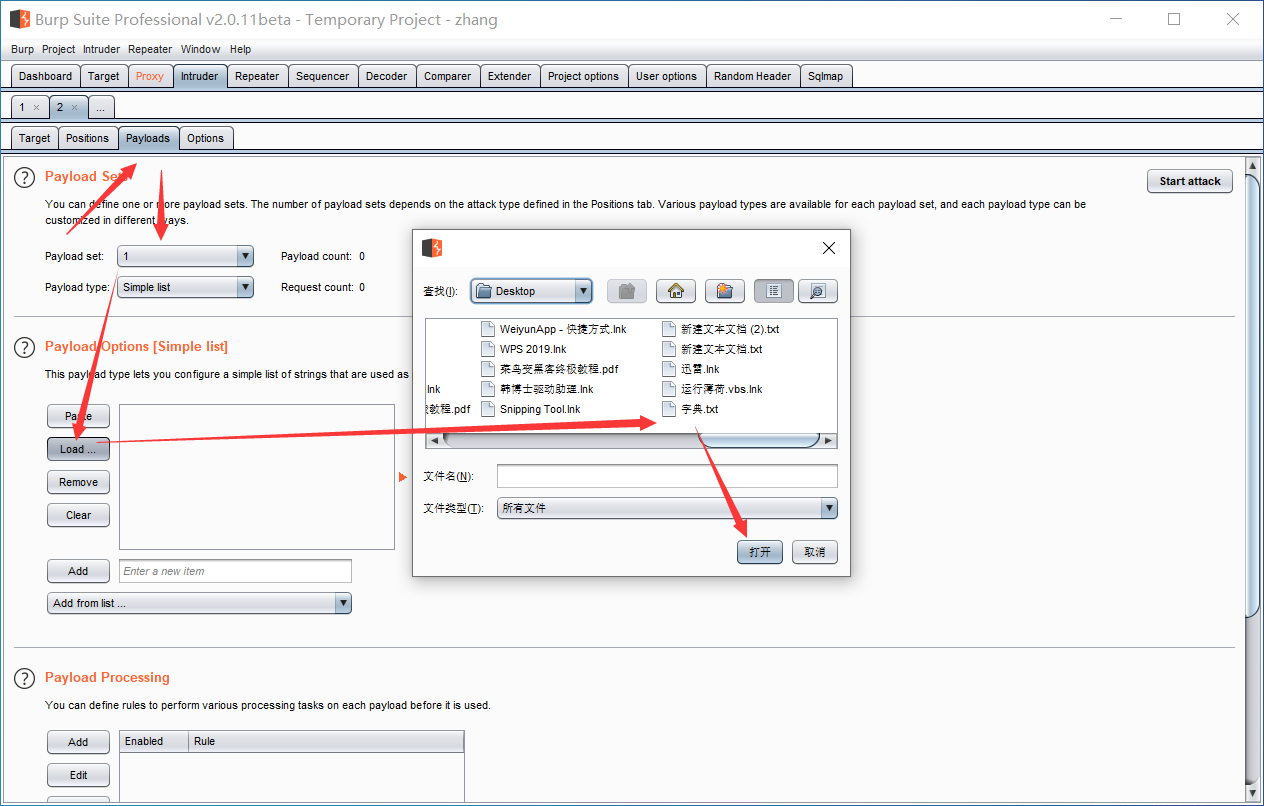This screenshot has height=806, width=1264.
Task: Open the Repeater menu
Action: tap(150, 49)
